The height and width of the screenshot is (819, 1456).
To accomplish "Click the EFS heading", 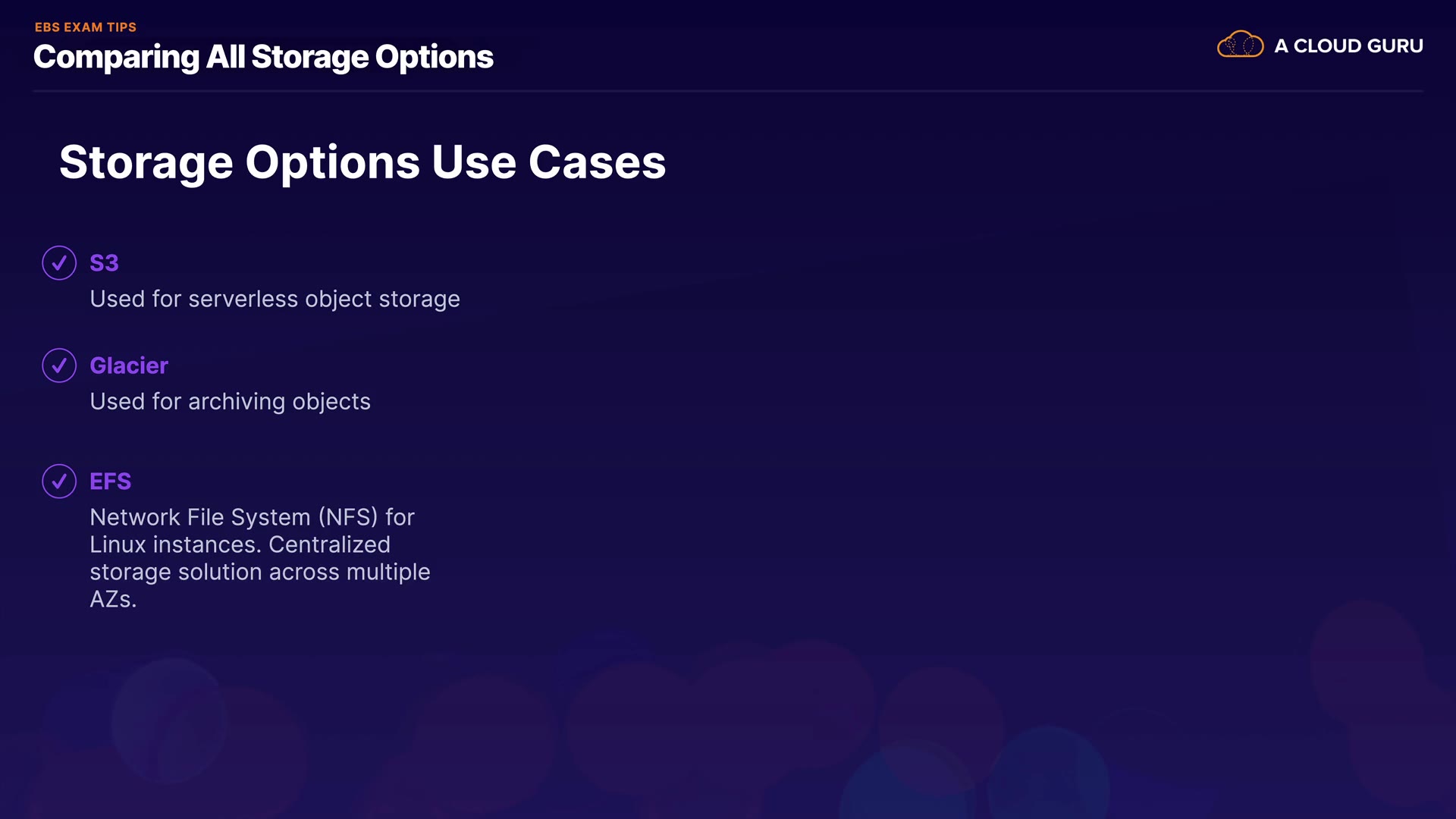I will pyautogui.click(x=110, y=482).
